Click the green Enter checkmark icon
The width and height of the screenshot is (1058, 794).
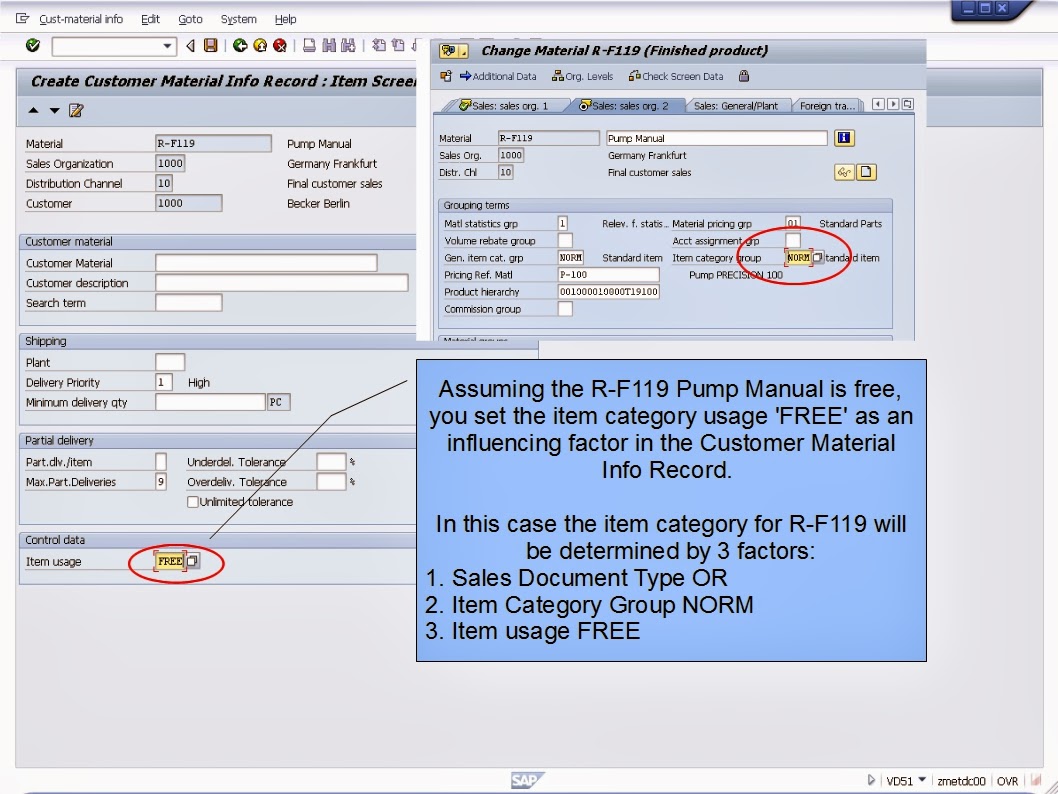click(33, 46)
